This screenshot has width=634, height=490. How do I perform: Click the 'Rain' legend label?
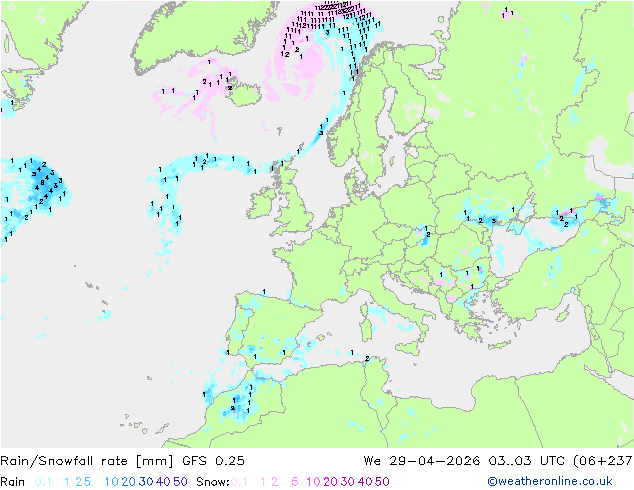point(13,482)
